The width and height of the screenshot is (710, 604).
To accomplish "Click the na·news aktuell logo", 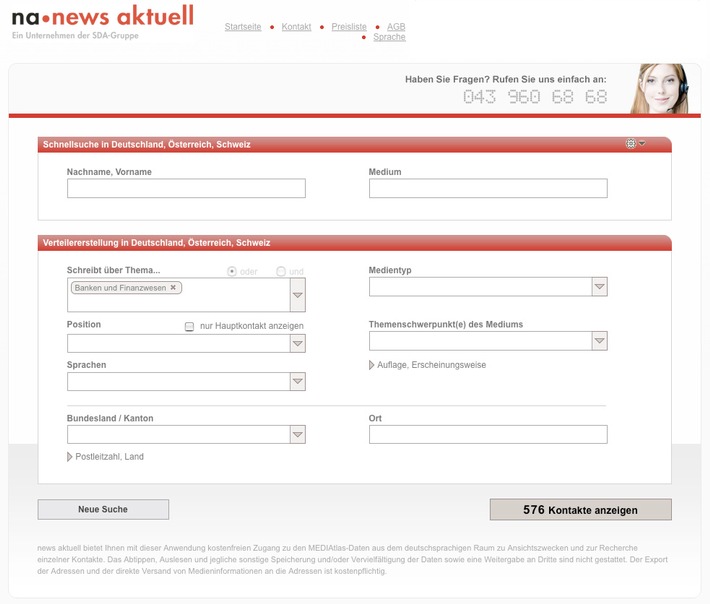I will pos(102,21).
